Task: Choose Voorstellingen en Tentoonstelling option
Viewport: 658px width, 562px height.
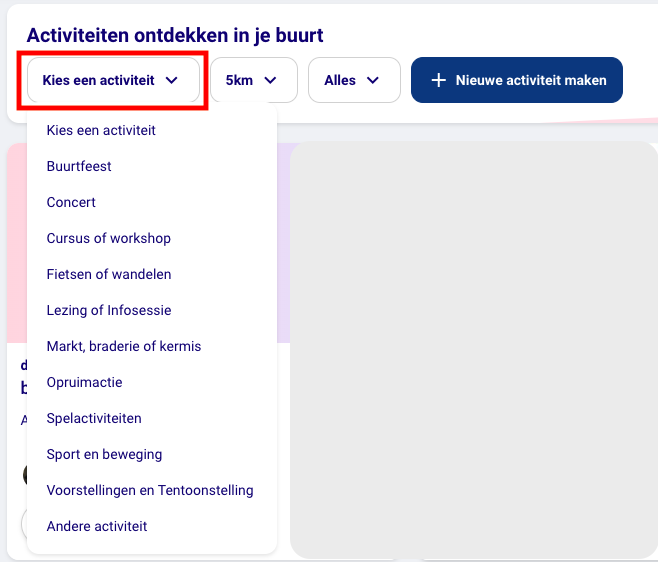Action: [150, 490]
